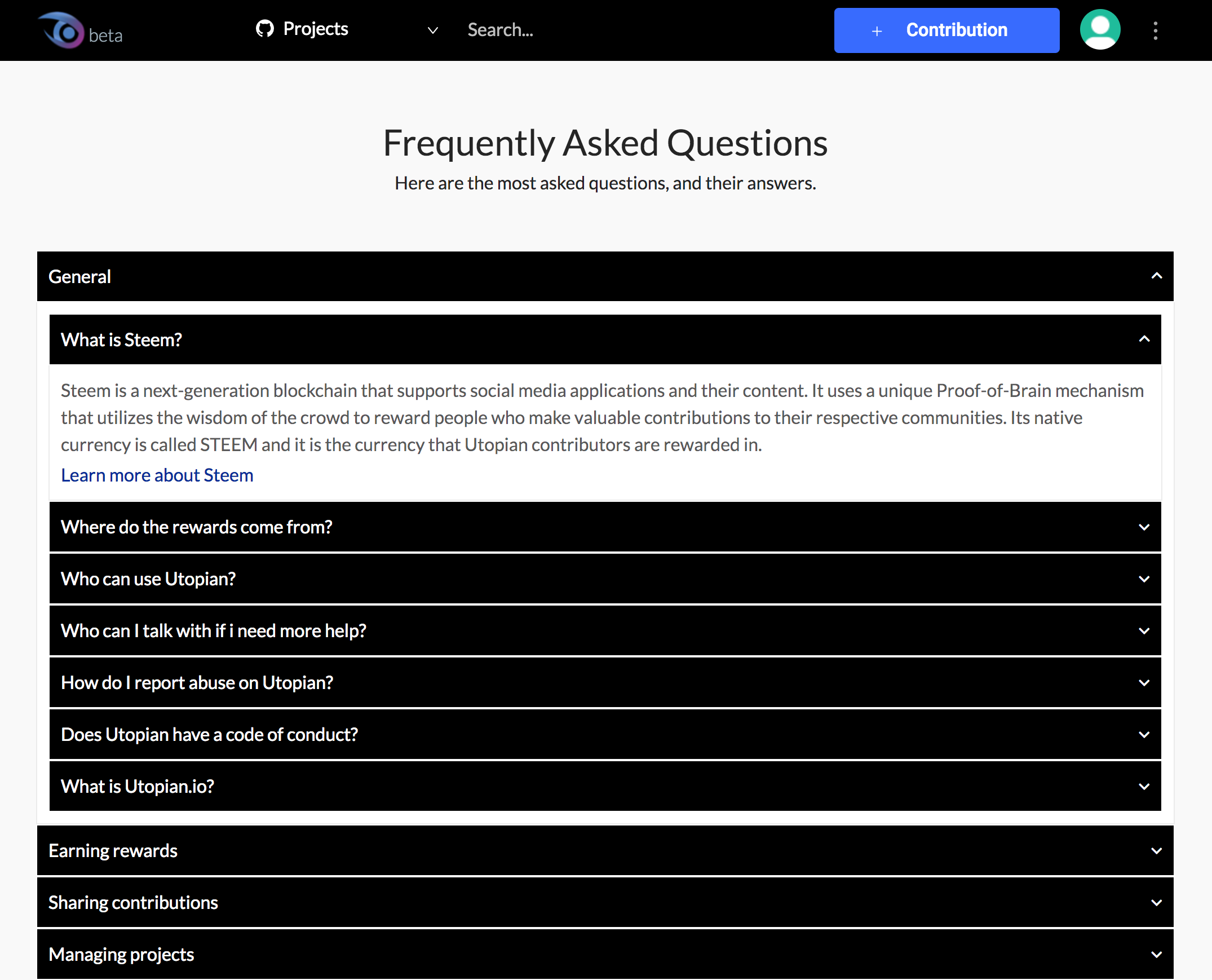Image resolution: width=1212 pixels, height=980 pixels.
Task: Click the blue Contribution button
Action: (x=946, y=30)
